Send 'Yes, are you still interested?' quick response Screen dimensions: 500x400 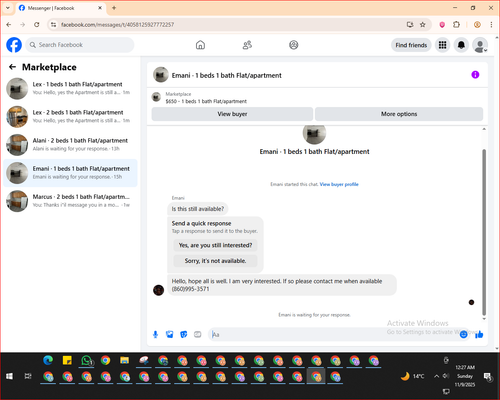pos(215,245)
